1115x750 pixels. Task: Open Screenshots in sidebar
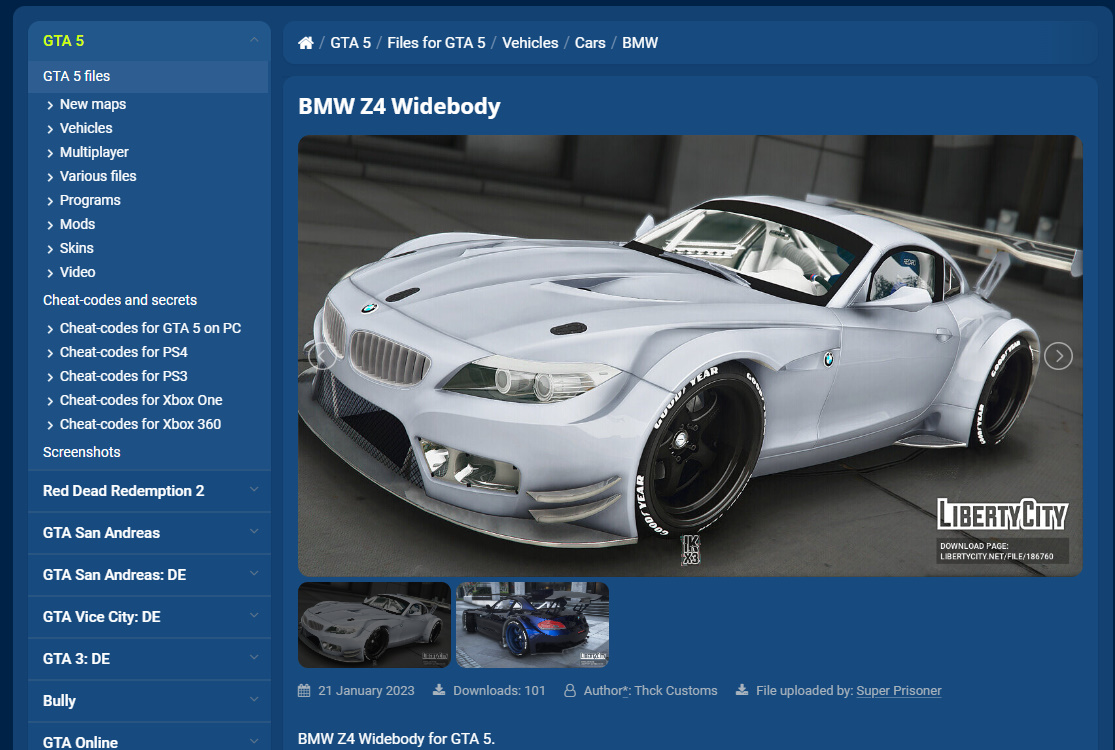point(82,452)
